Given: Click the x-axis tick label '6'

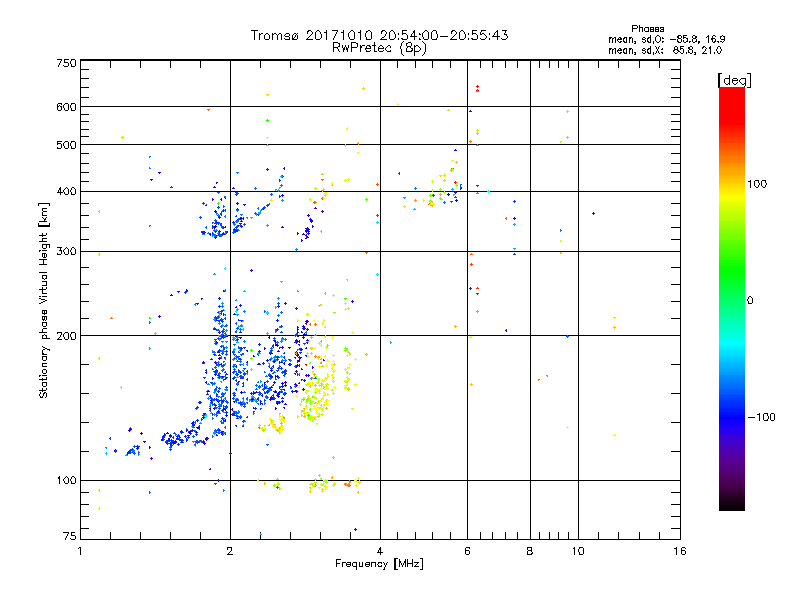Looking at the screenshot, I should click(468, 551).
